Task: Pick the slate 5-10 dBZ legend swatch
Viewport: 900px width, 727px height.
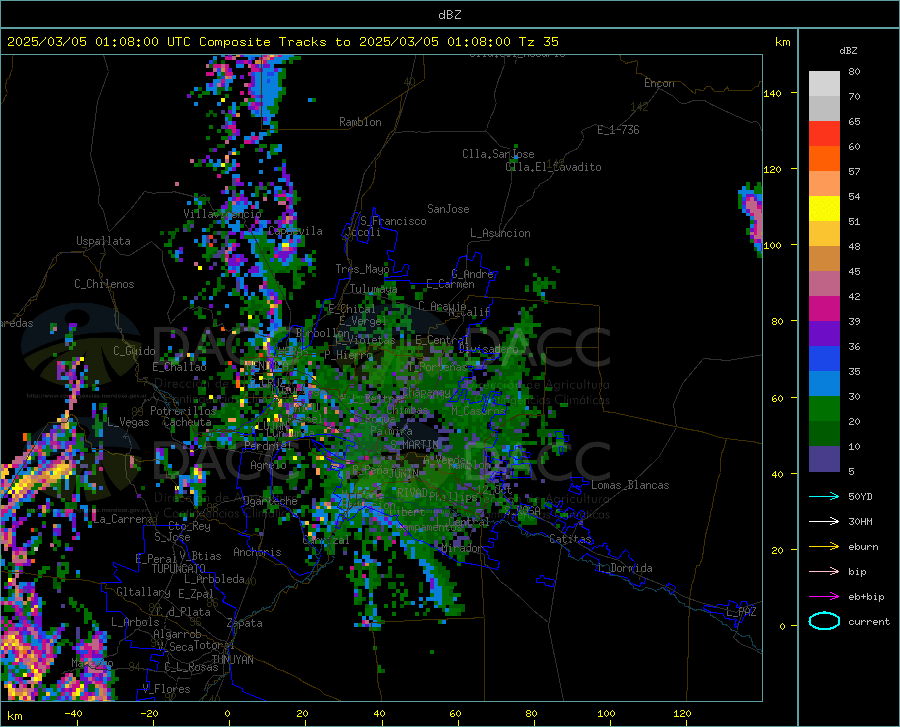Action: 824,459
